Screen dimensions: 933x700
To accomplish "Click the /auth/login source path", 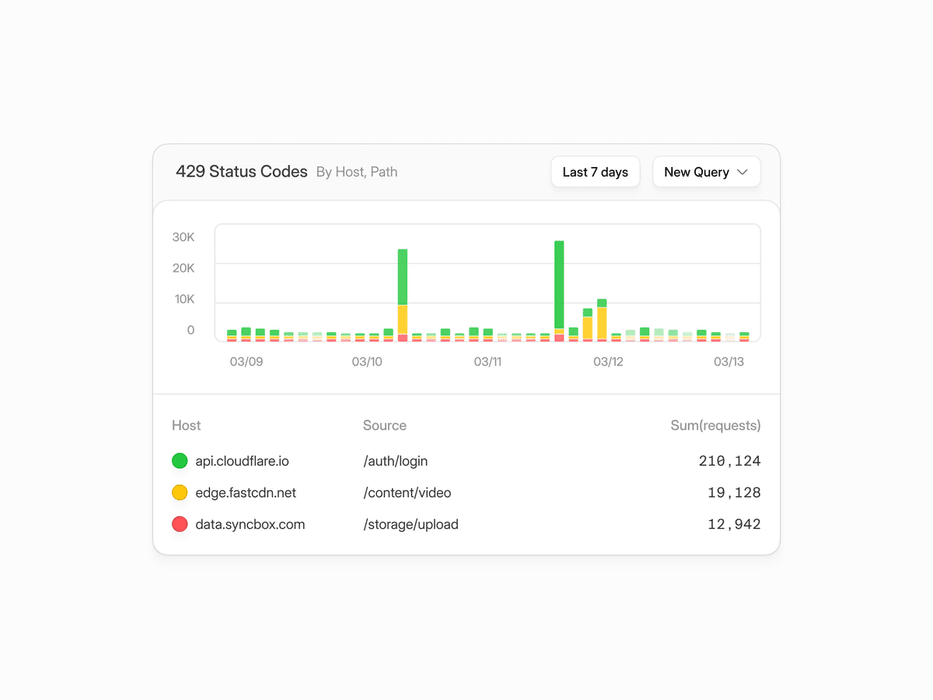I will 396,461.
